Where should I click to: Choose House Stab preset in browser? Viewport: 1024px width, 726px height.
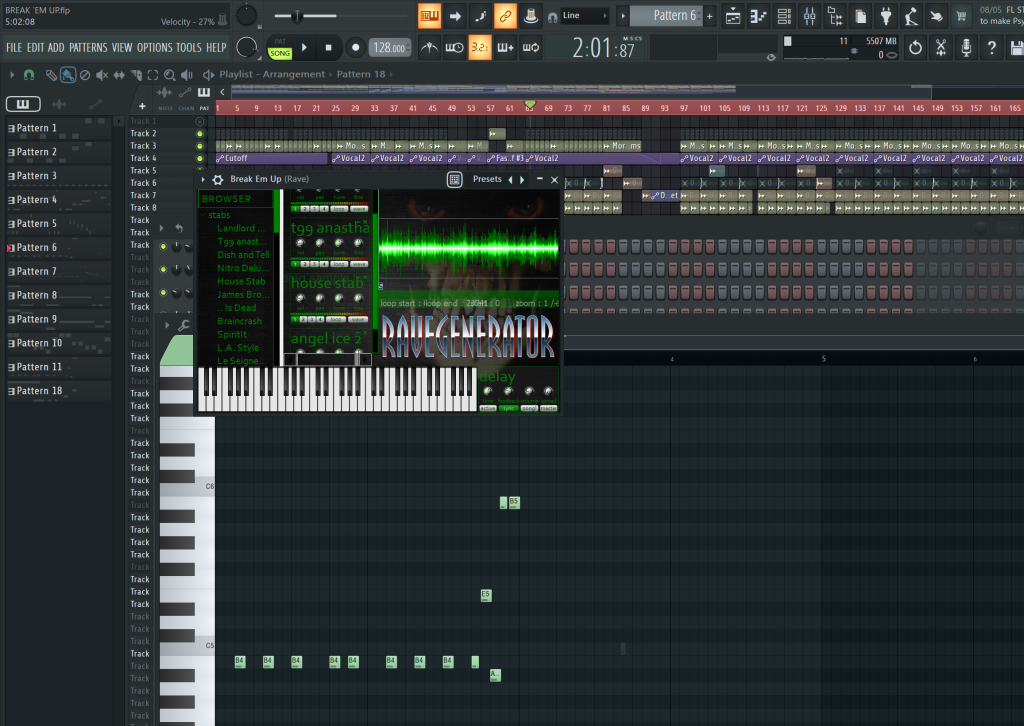click(241, 282)
